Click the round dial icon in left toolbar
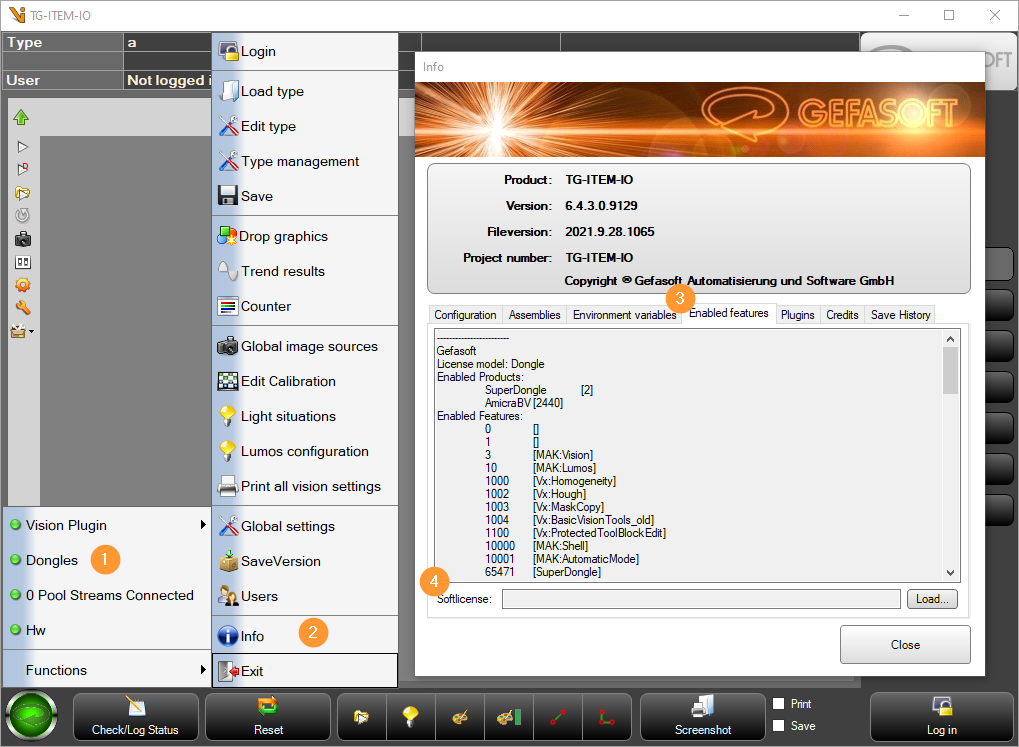The height and width of the screenshot is (747, 1019). click(23, 215)
